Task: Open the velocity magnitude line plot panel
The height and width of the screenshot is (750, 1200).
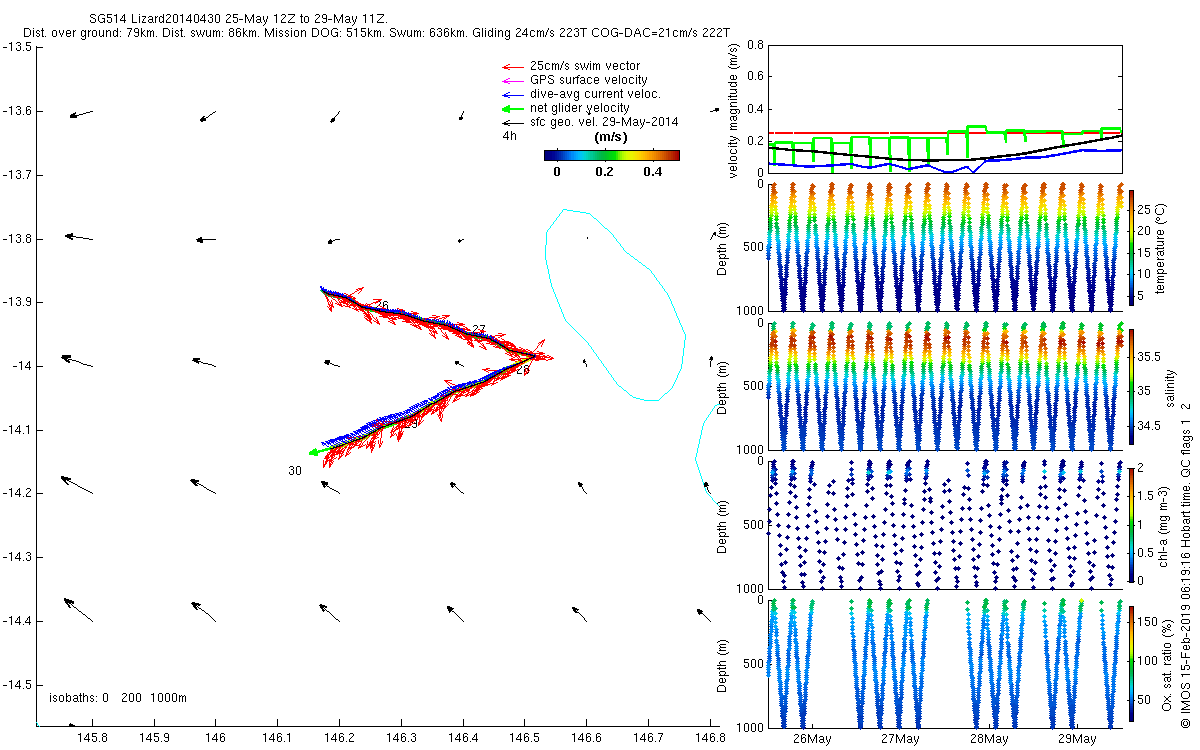Action: click(945, 108)
